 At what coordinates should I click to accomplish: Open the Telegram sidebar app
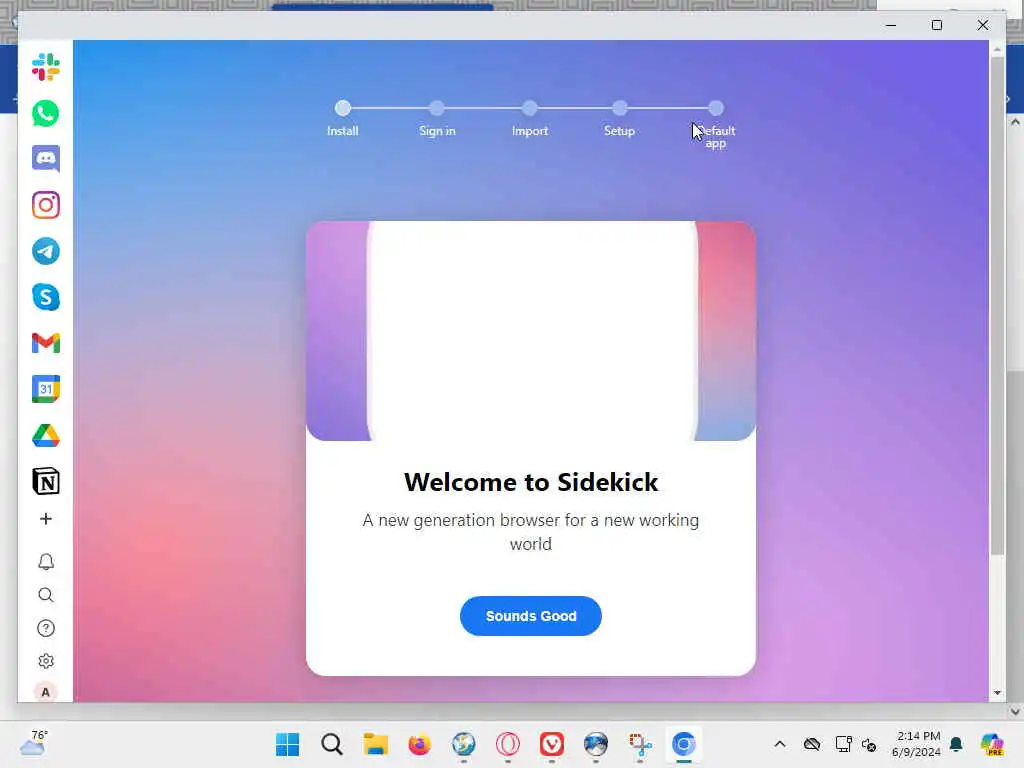coord(46,251)
